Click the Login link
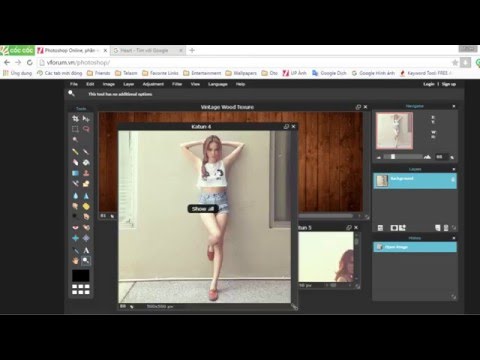480x360 pixels. [429, 84]
